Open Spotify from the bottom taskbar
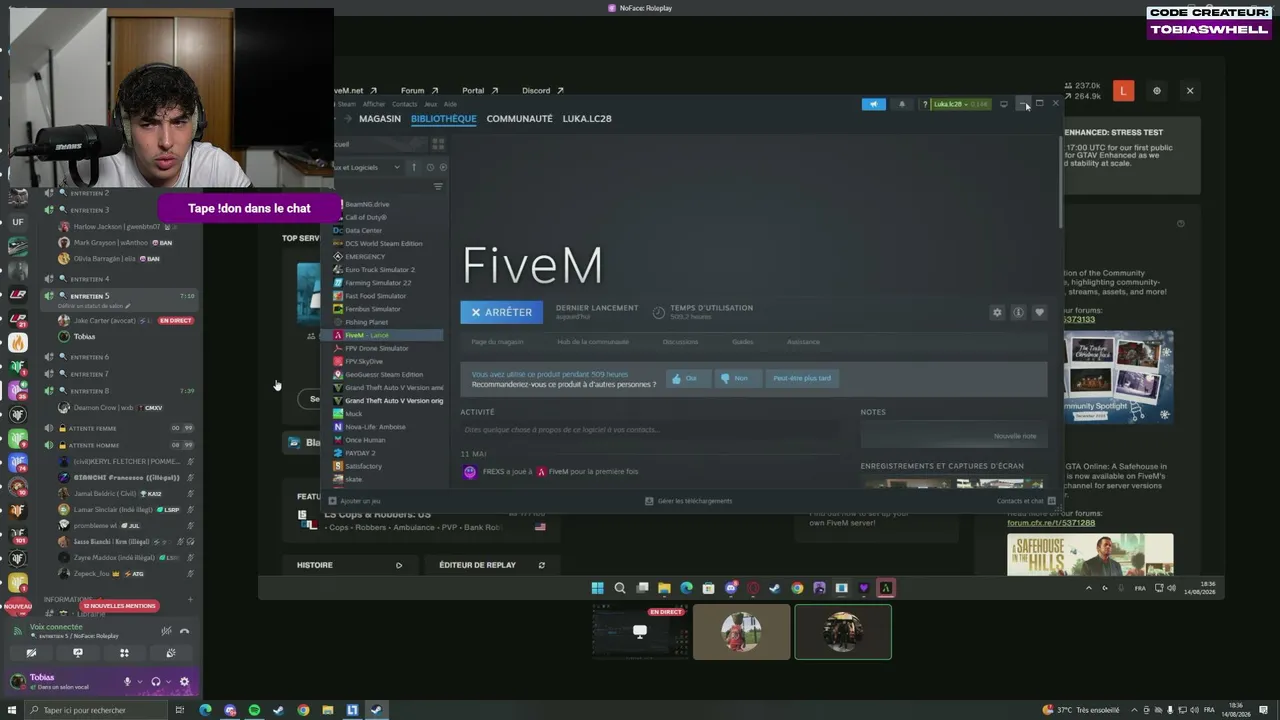 coord(254,710)
